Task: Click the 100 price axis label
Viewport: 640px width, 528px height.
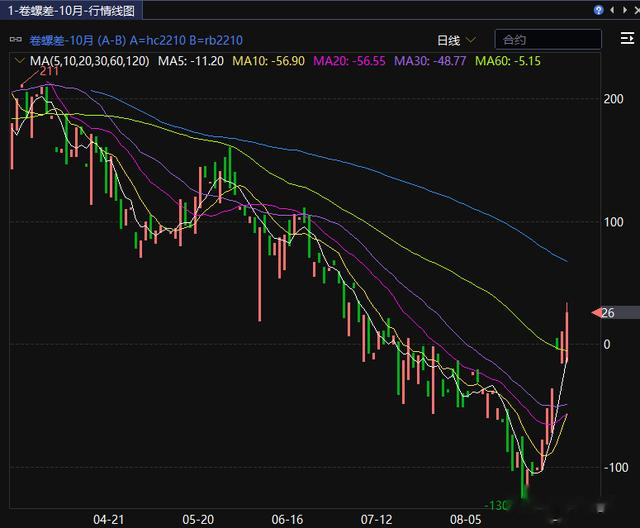Action: click(613, 222)
